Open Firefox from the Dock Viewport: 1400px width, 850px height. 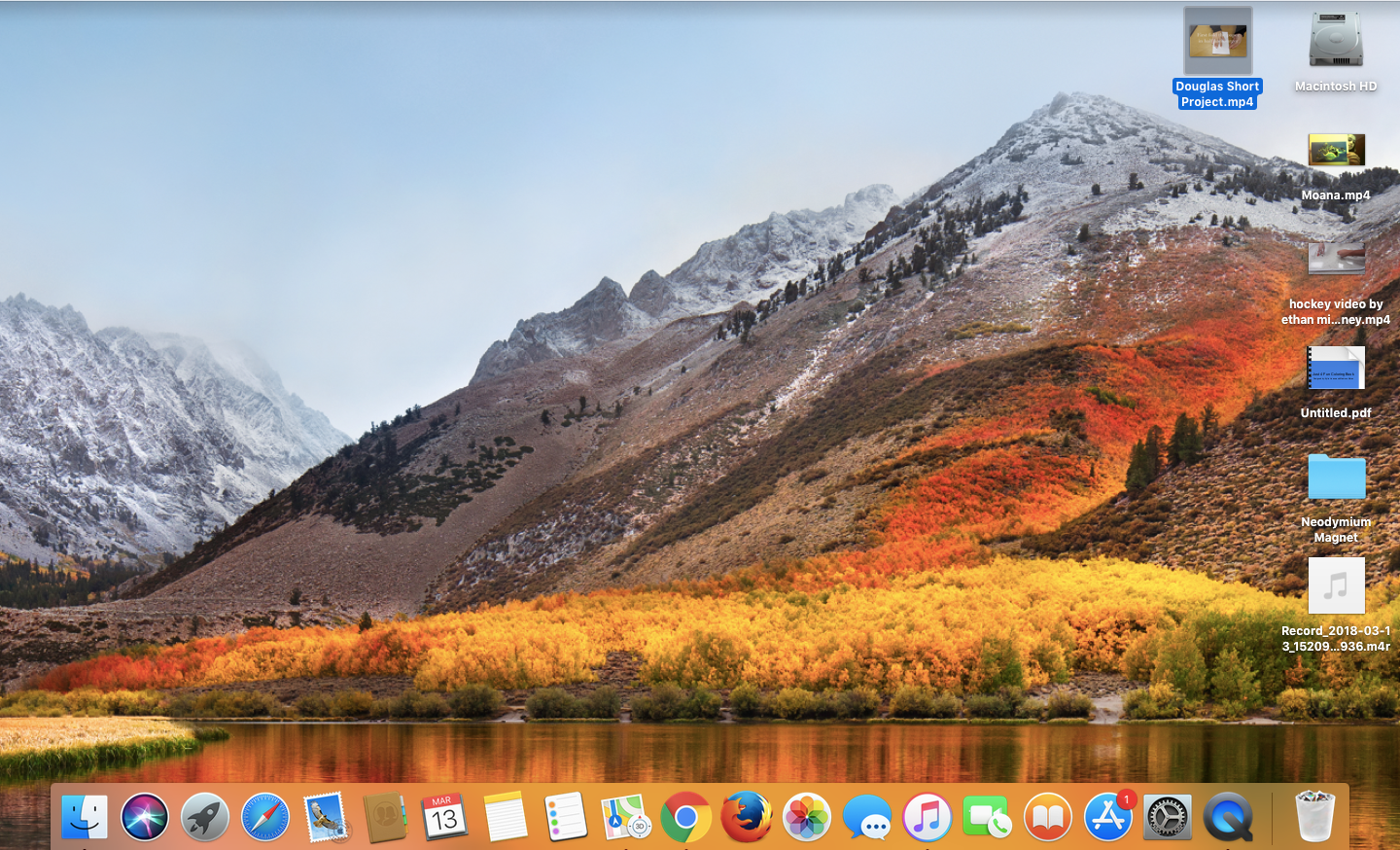[747, 817]
